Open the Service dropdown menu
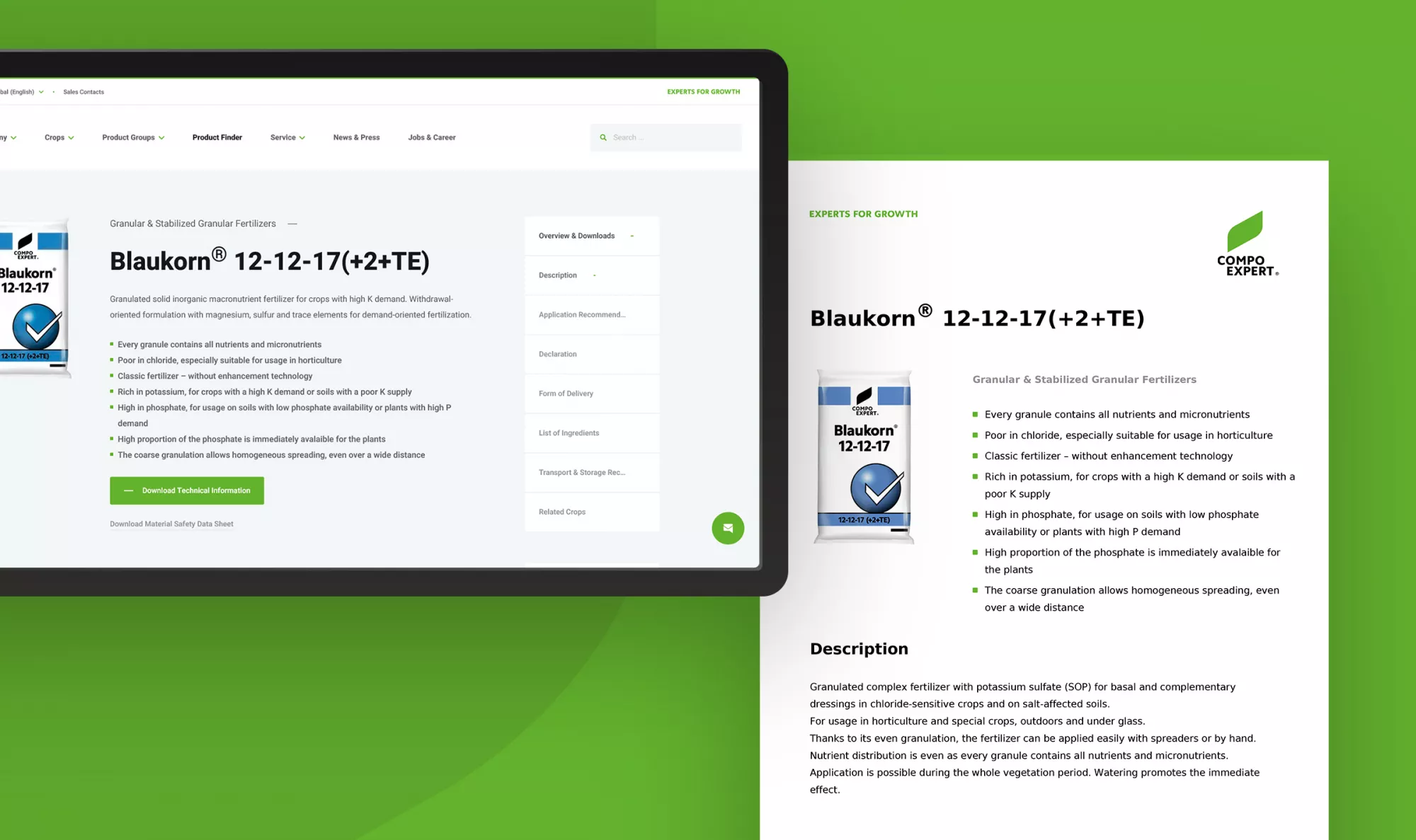 pos(287,137)
